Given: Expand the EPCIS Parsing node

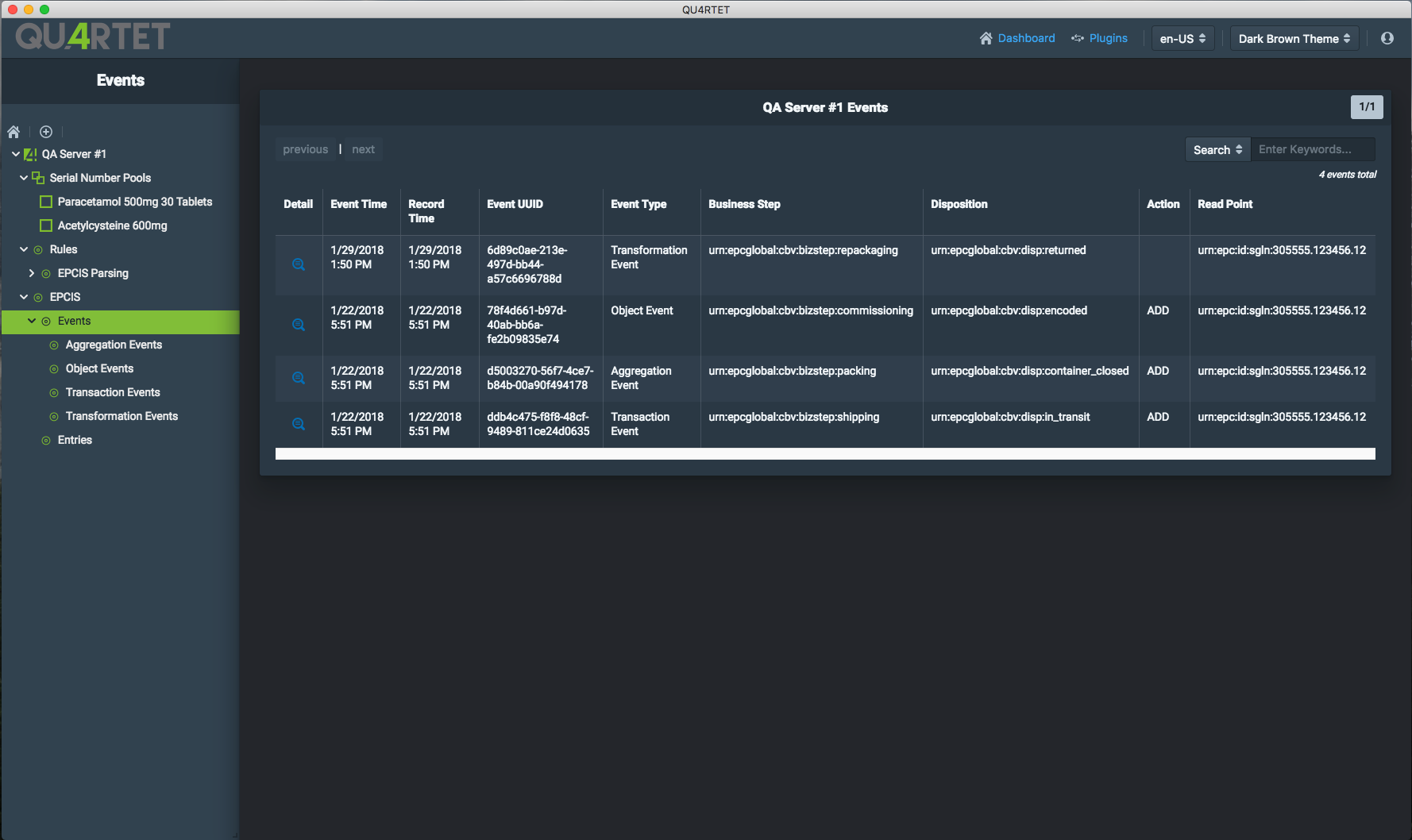Looking at the screenshot, I should (32, 273).
